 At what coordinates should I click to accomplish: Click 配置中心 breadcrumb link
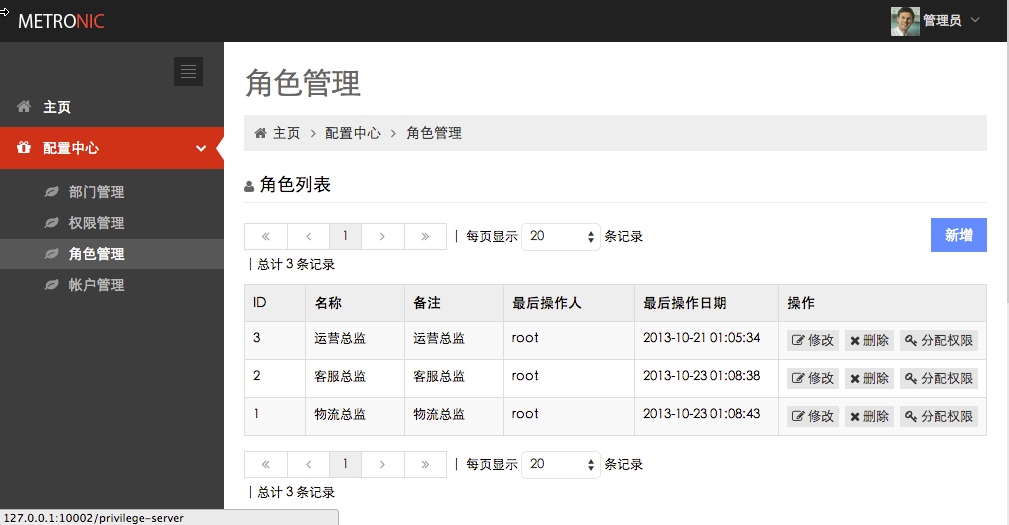[353, 133]
